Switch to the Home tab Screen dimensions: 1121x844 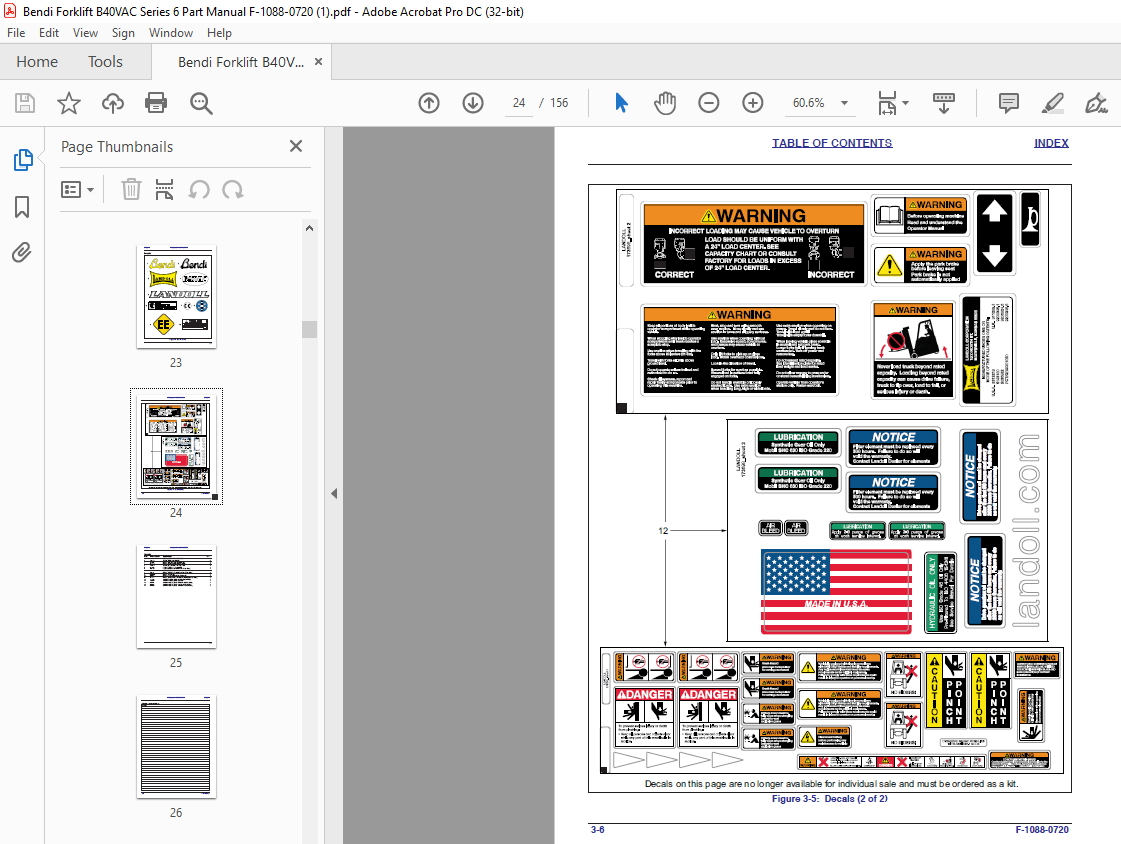tap(37, 61)
